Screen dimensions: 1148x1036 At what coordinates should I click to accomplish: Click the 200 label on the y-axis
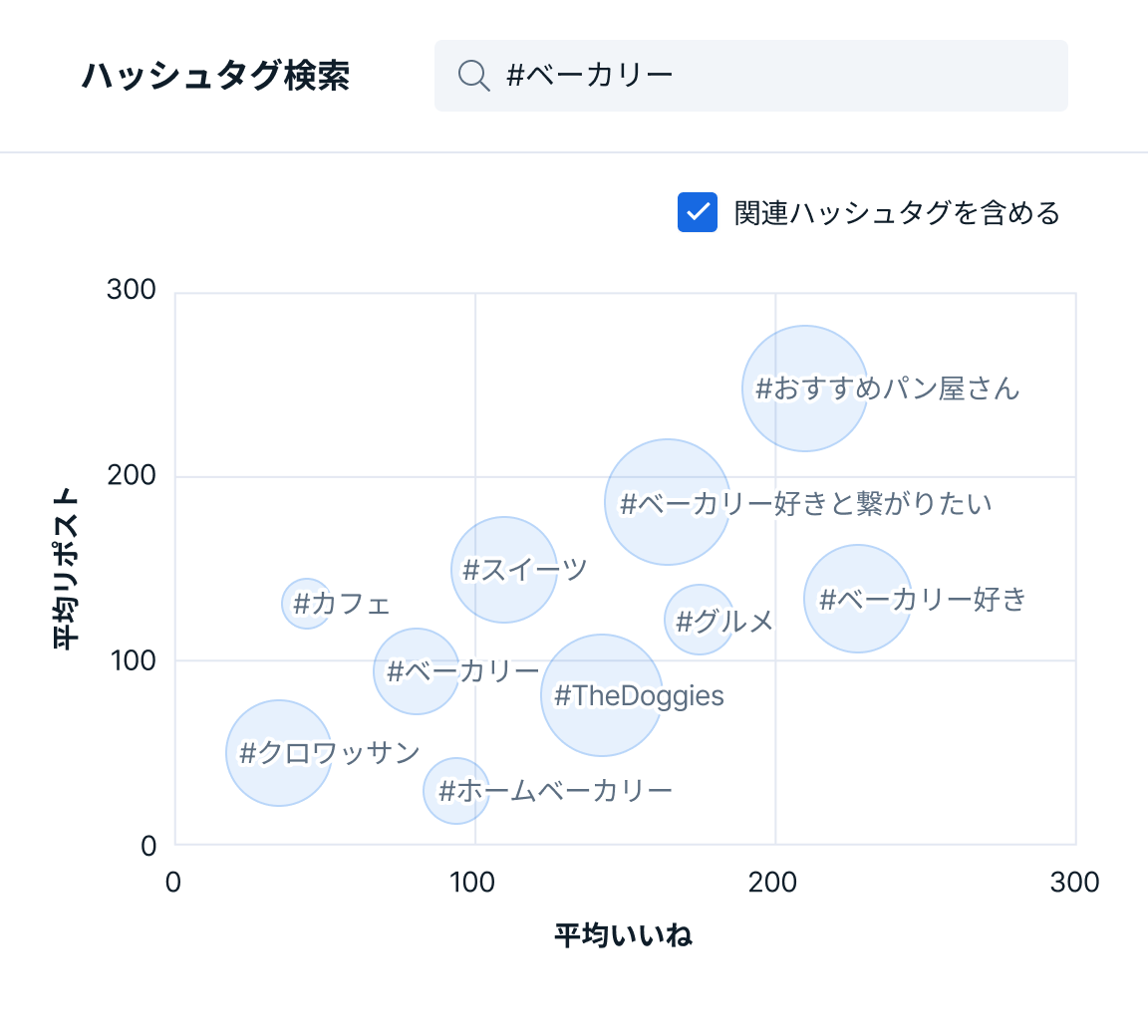(132, 475)
